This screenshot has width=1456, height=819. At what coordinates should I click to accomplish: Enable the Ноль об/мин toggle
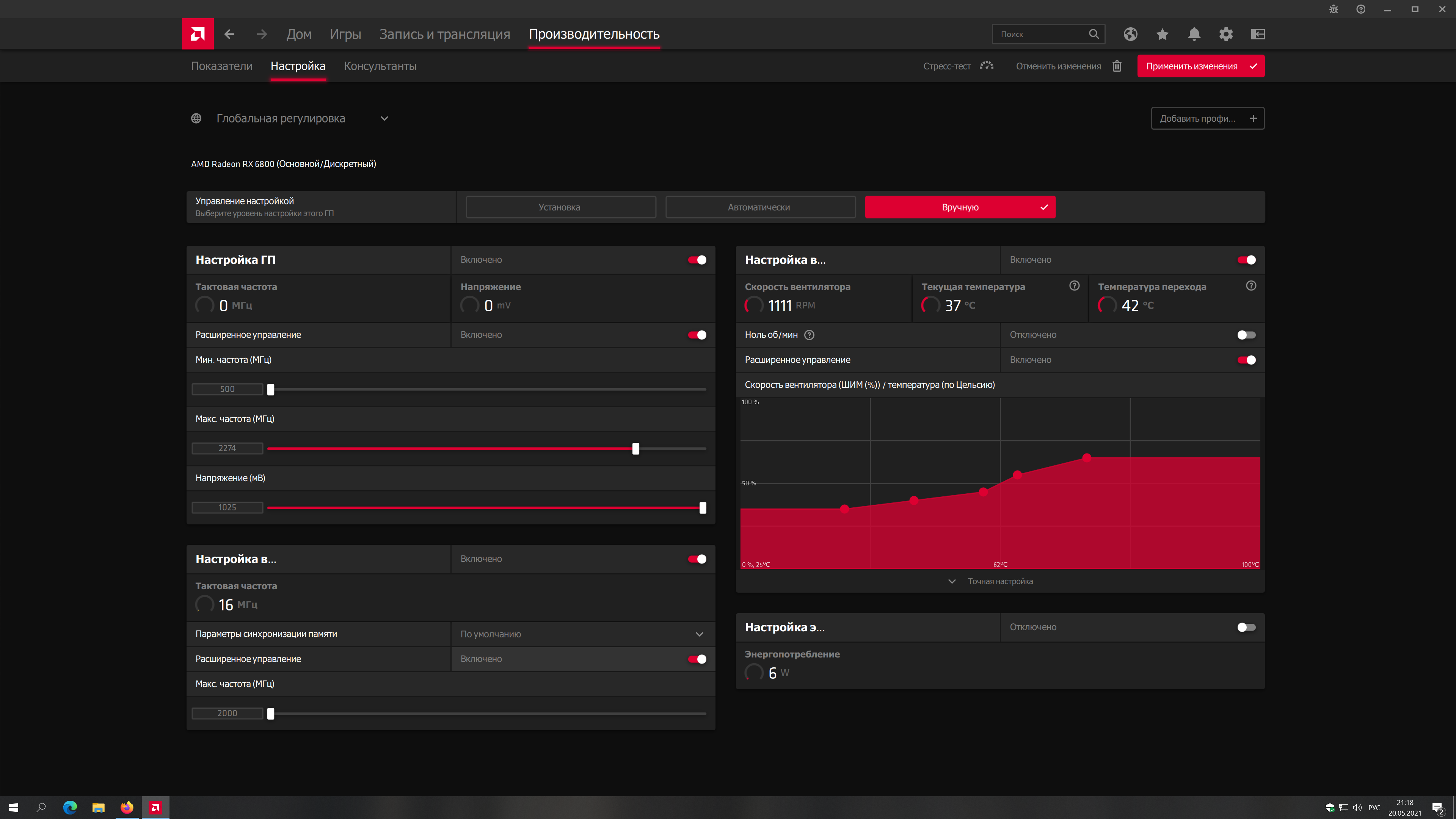(x=1246, y=335)
